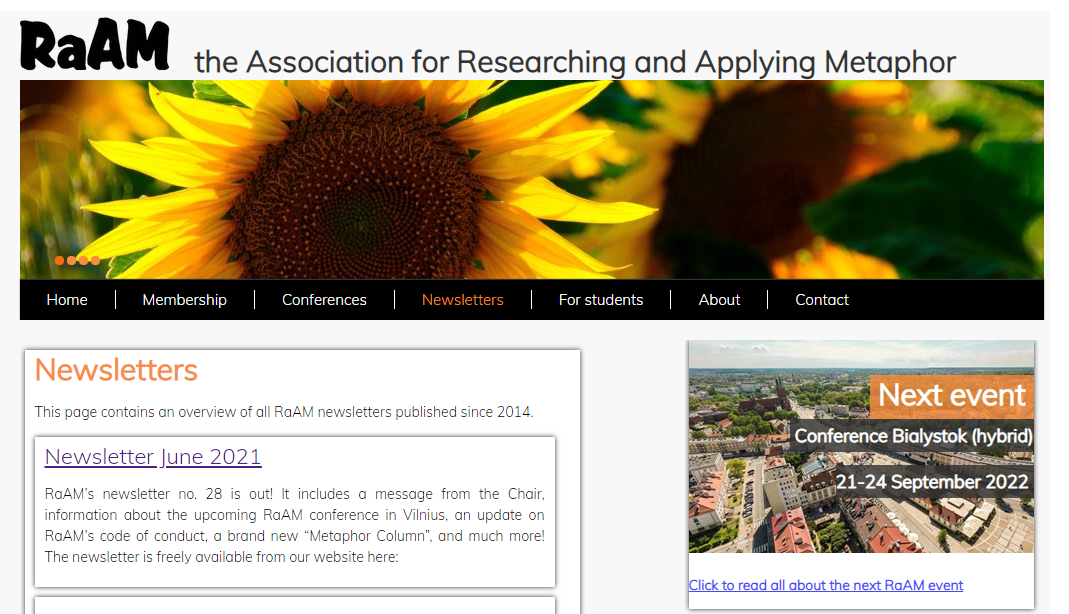Viewport: 1069px width, 614px height.
Task: Open the Home menu item
Action: 67,300
